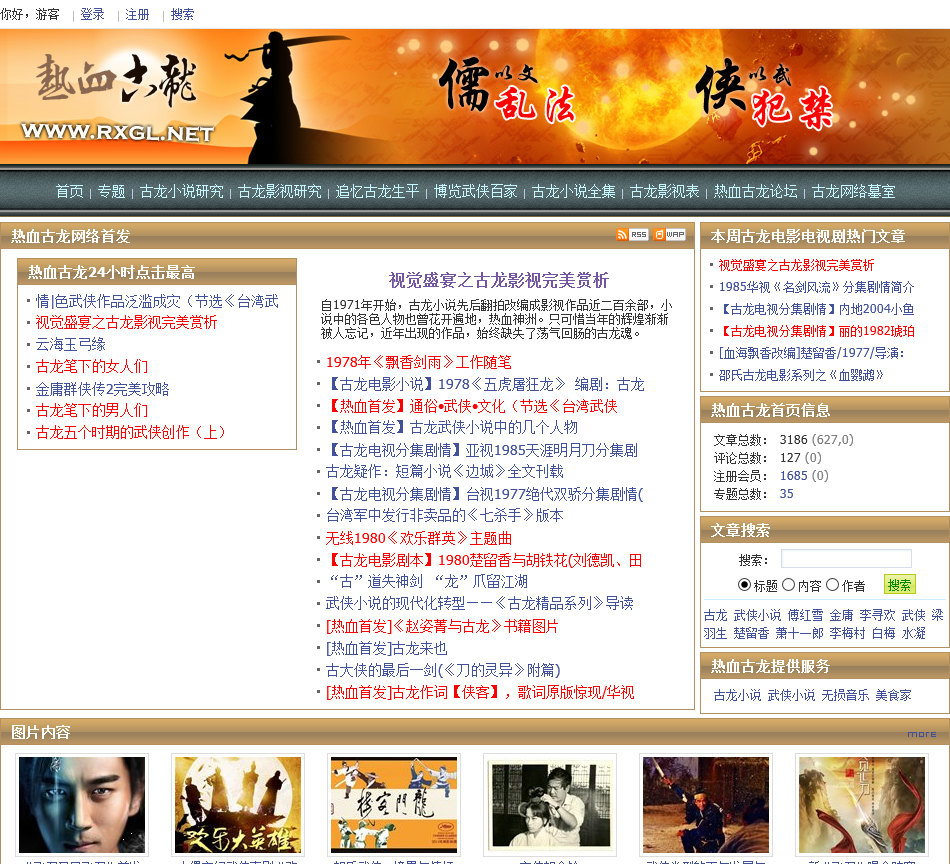This screenshot has width=950, height=864.
Task: Go to 古龙小说研究 in navigation bar
Action: point(182,191)
